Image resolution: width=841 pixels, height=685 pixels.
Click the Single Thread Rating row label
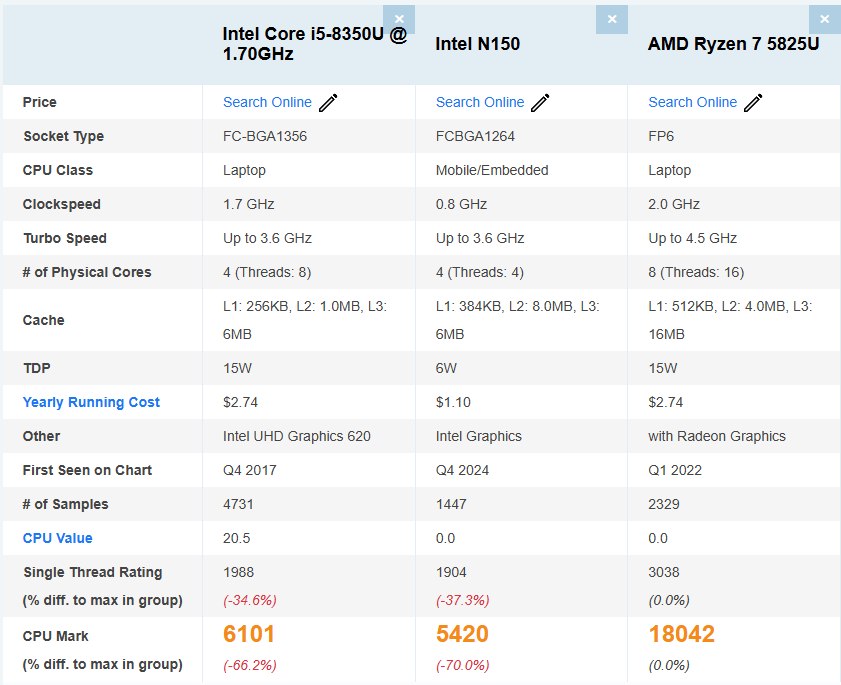[x=92, y=572]
